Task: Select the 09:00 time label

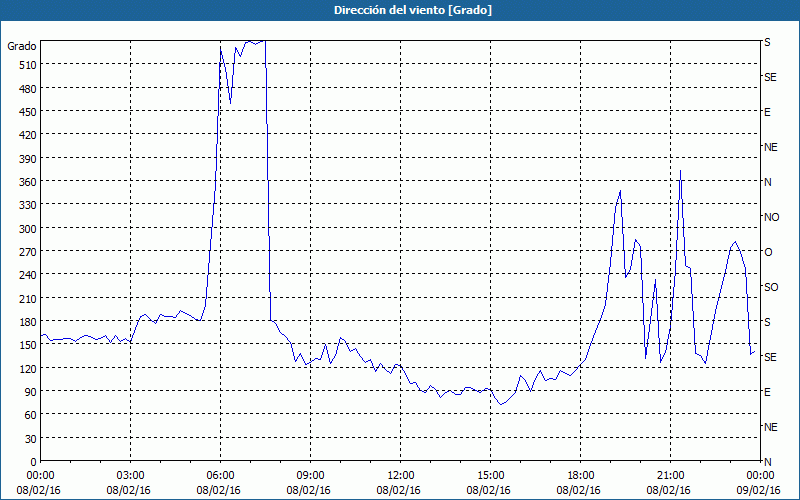Action: point(310,476)
